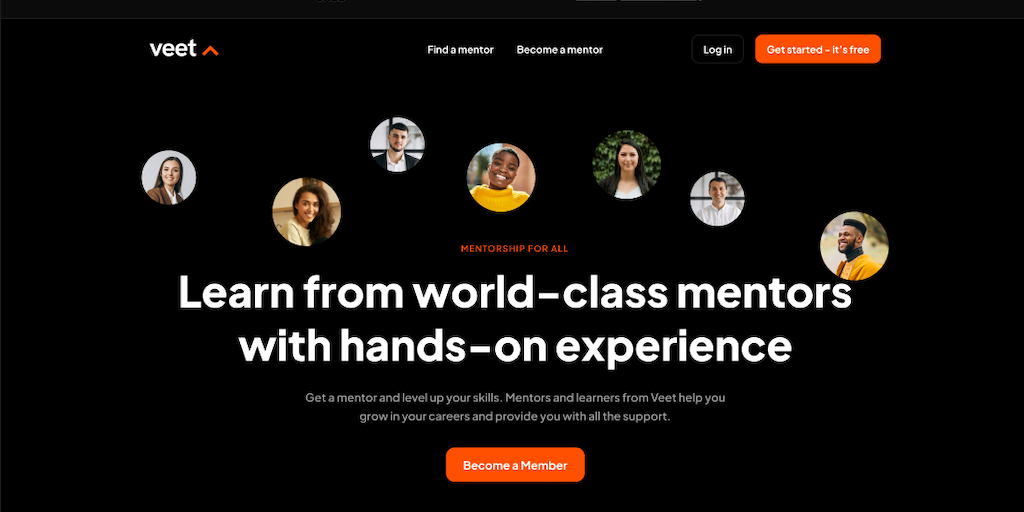
Task: Click Get started - it's free
Action: pyautogui.click(x=818, y=49)
